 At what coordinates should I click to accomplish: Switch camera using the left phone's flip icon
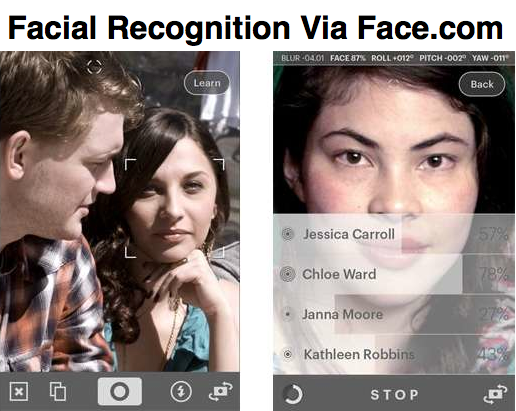(220, 392)
